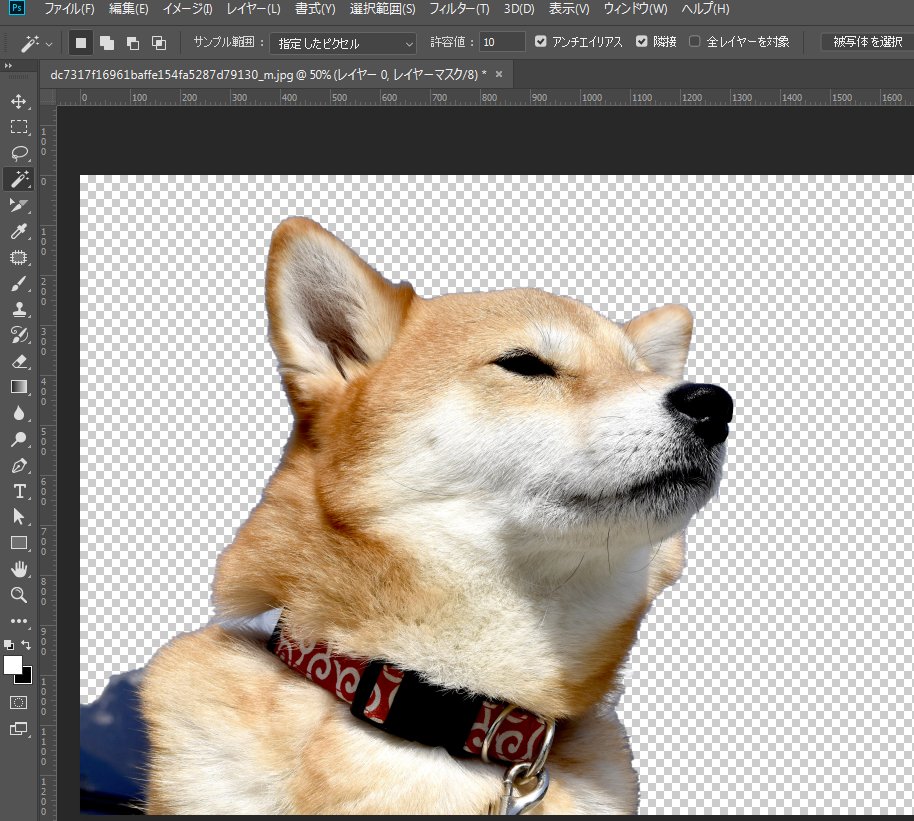914x821 pixels.
Task: Enable 全レイヤーを対象 checkbox
Action: 695,42
